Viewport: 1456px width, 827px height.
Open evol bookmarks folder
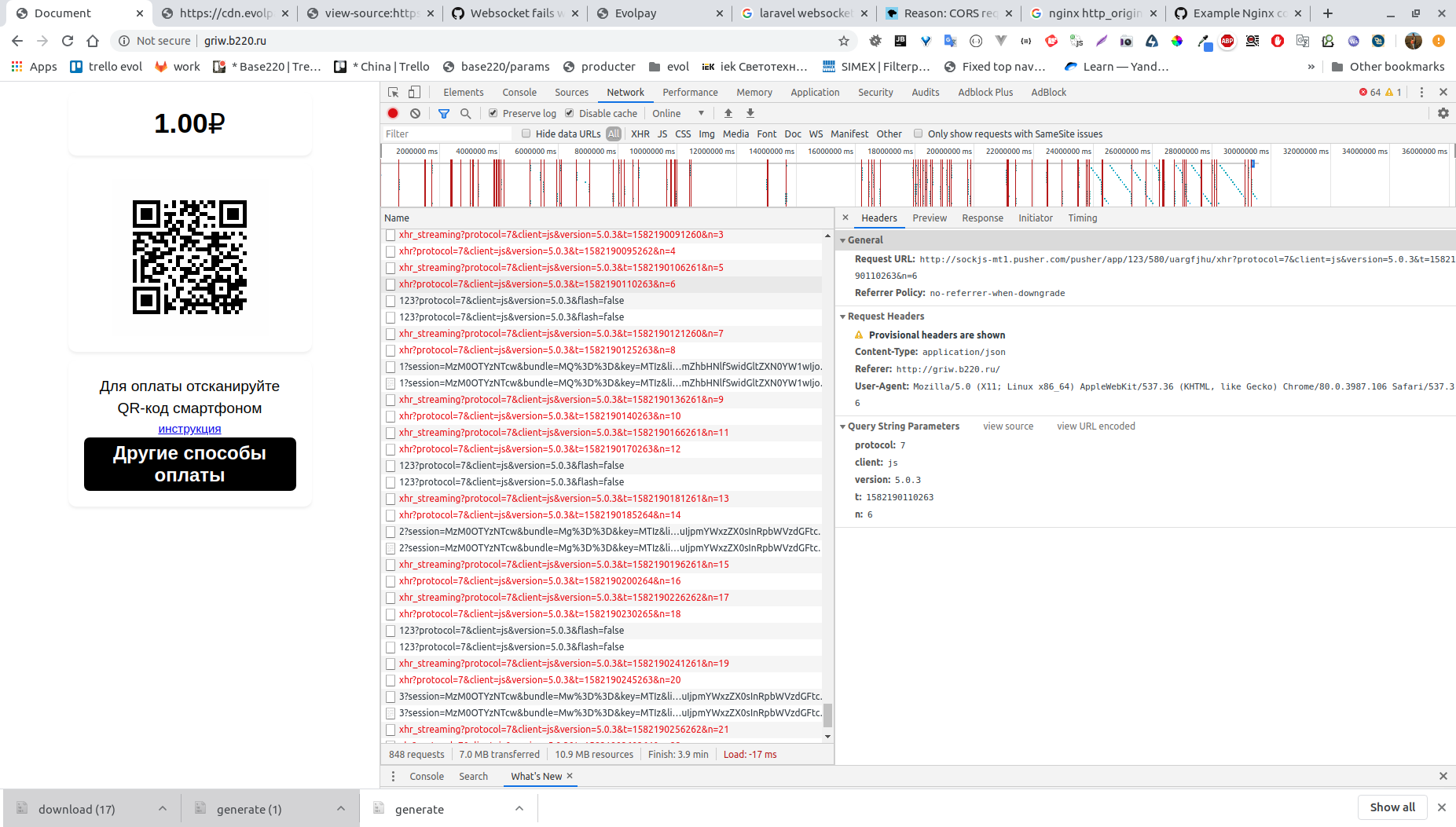[x=669, y=67]
